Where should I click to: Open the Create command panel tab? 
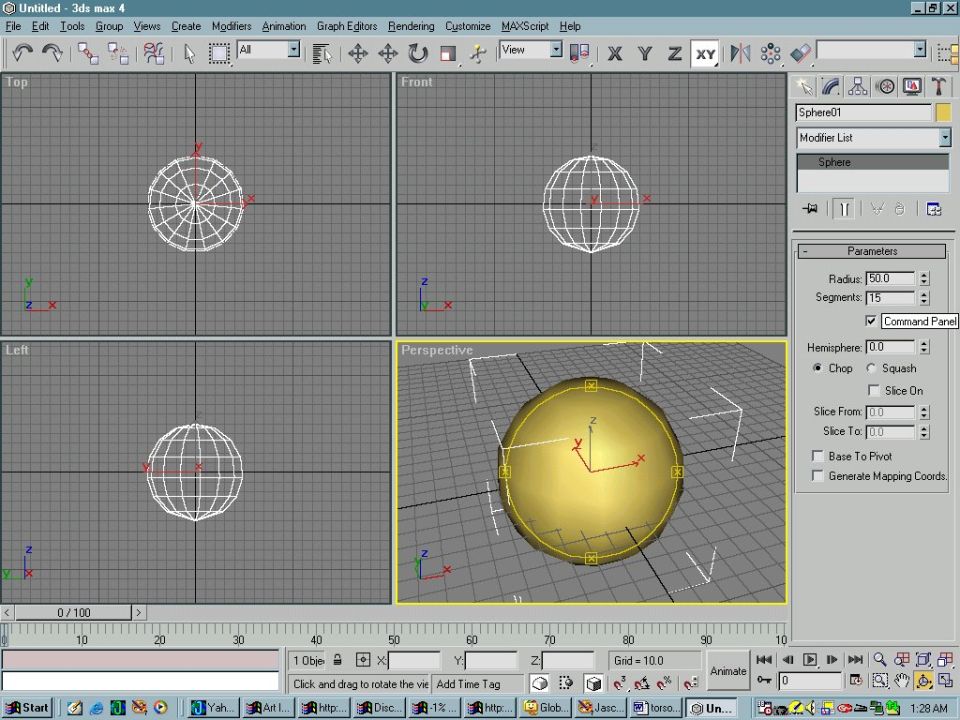pos(804,86)
